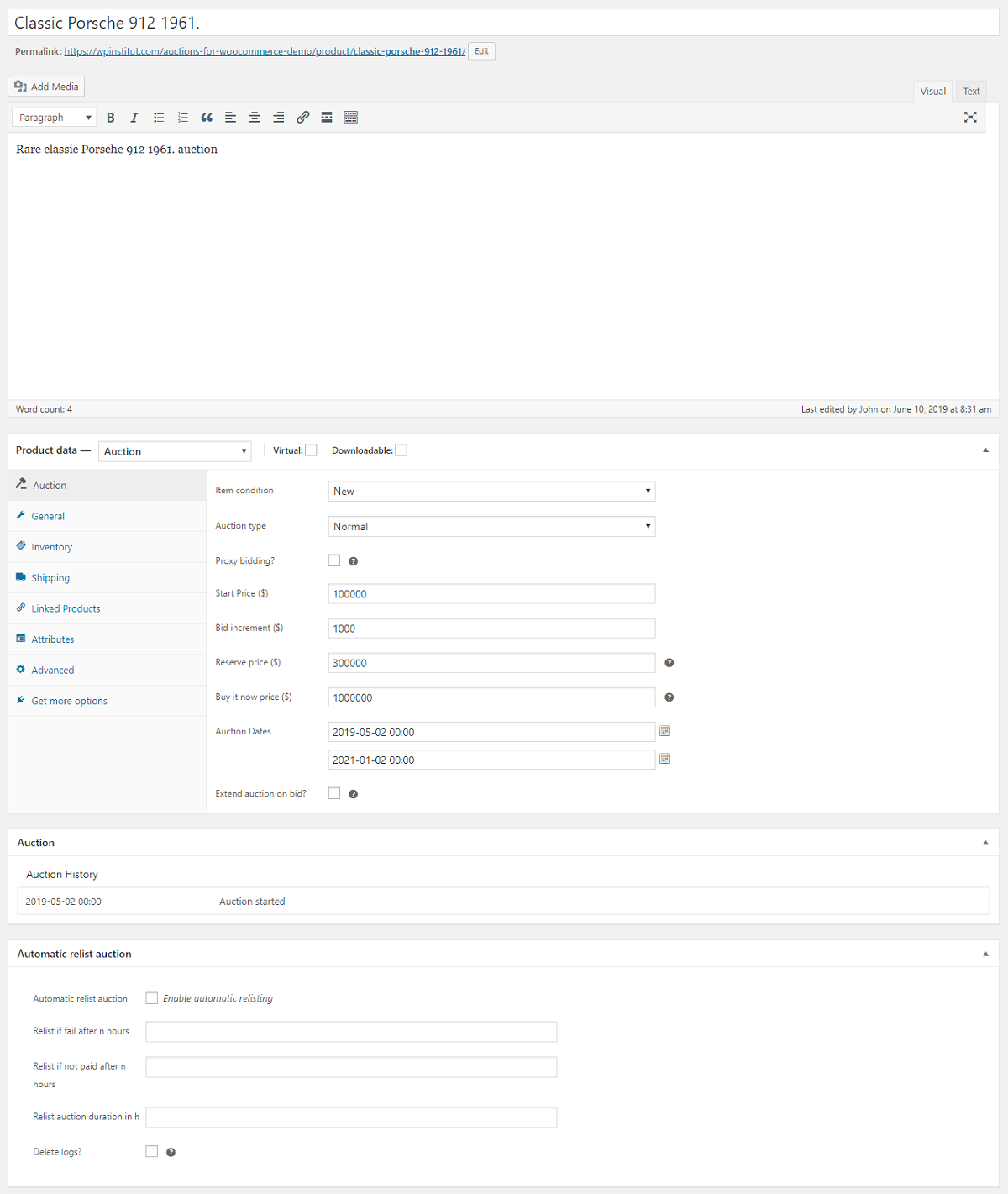The height and width of the screenshot is (1194, 1008).
Task: Click the Edit permalink button
Action: tap(480, 51)
